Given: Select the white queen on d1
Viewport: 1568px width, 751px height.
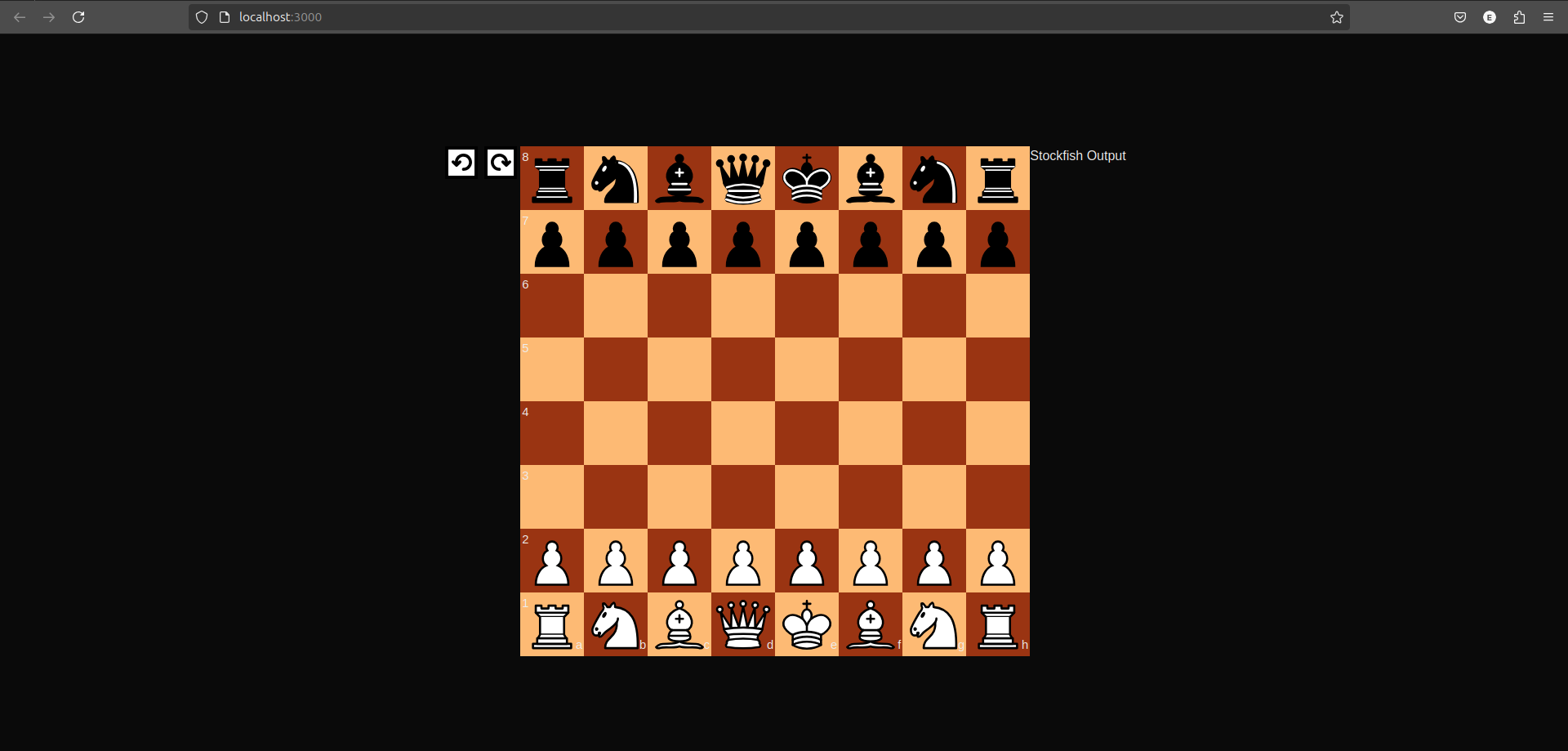Looking at the screenshot, I should (743, 625).
